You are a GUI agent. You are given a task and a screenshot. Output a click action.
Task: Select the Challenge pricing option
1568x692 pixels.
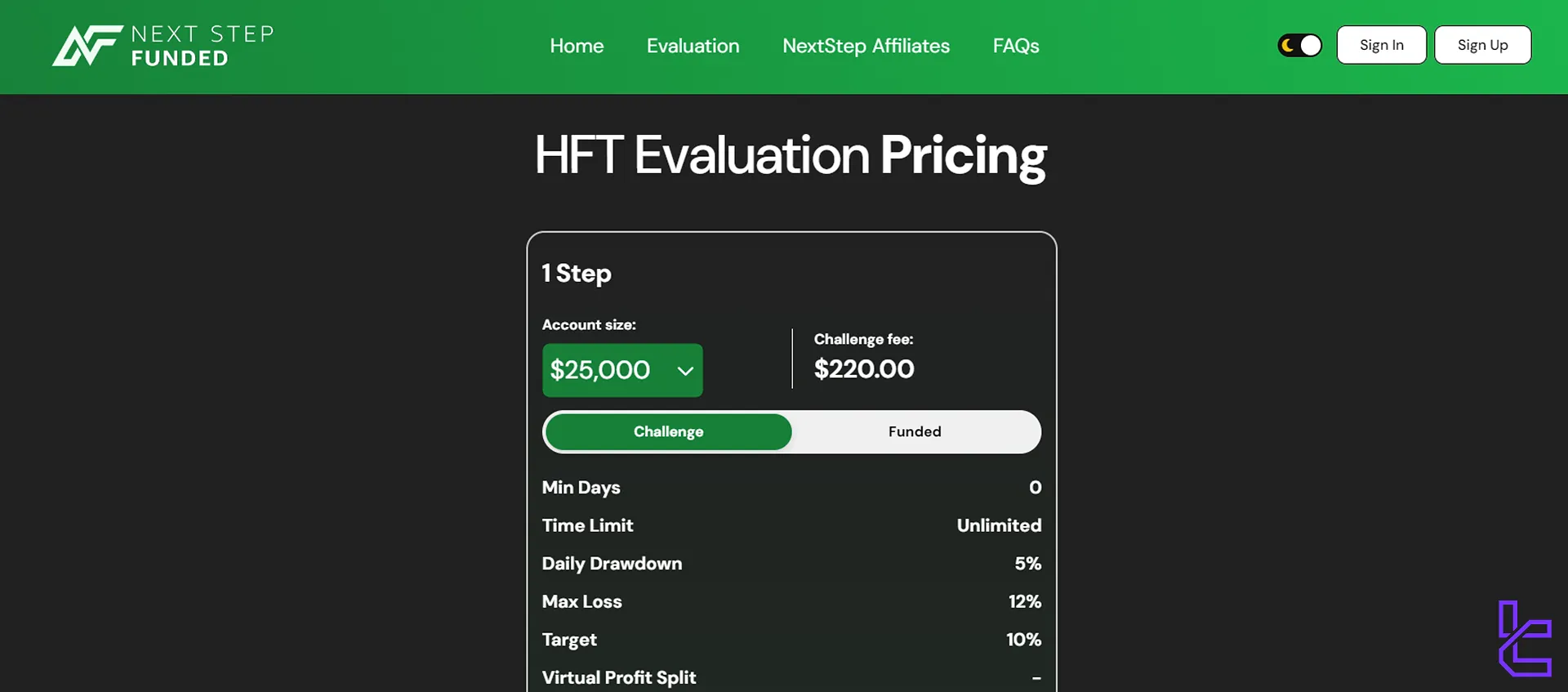pyautogui.click(x=668, y=431)
